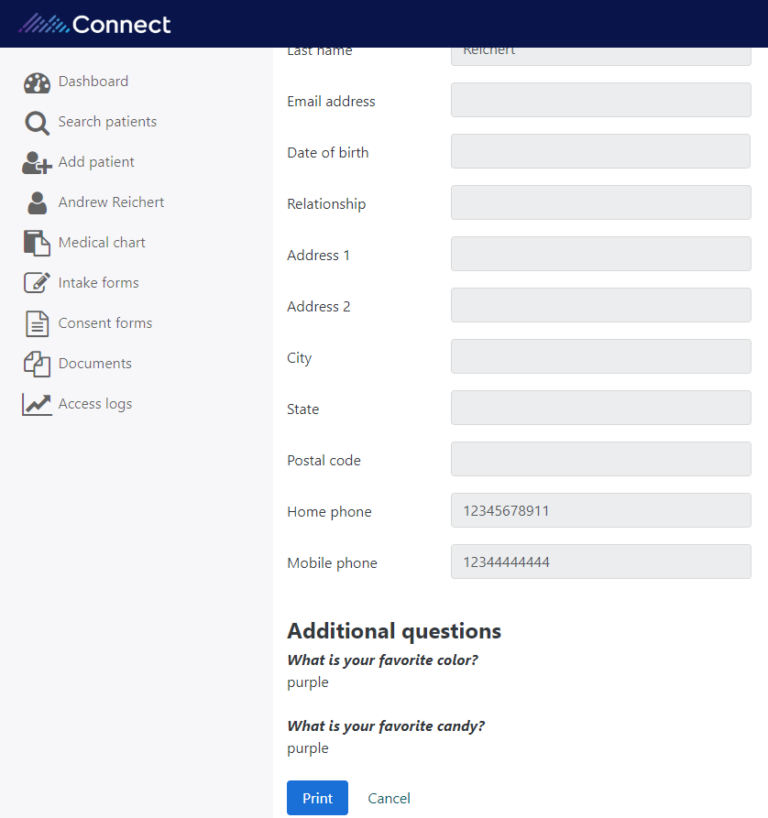
Task: Click the Consent forms document icon
Action: click(37, 323)
